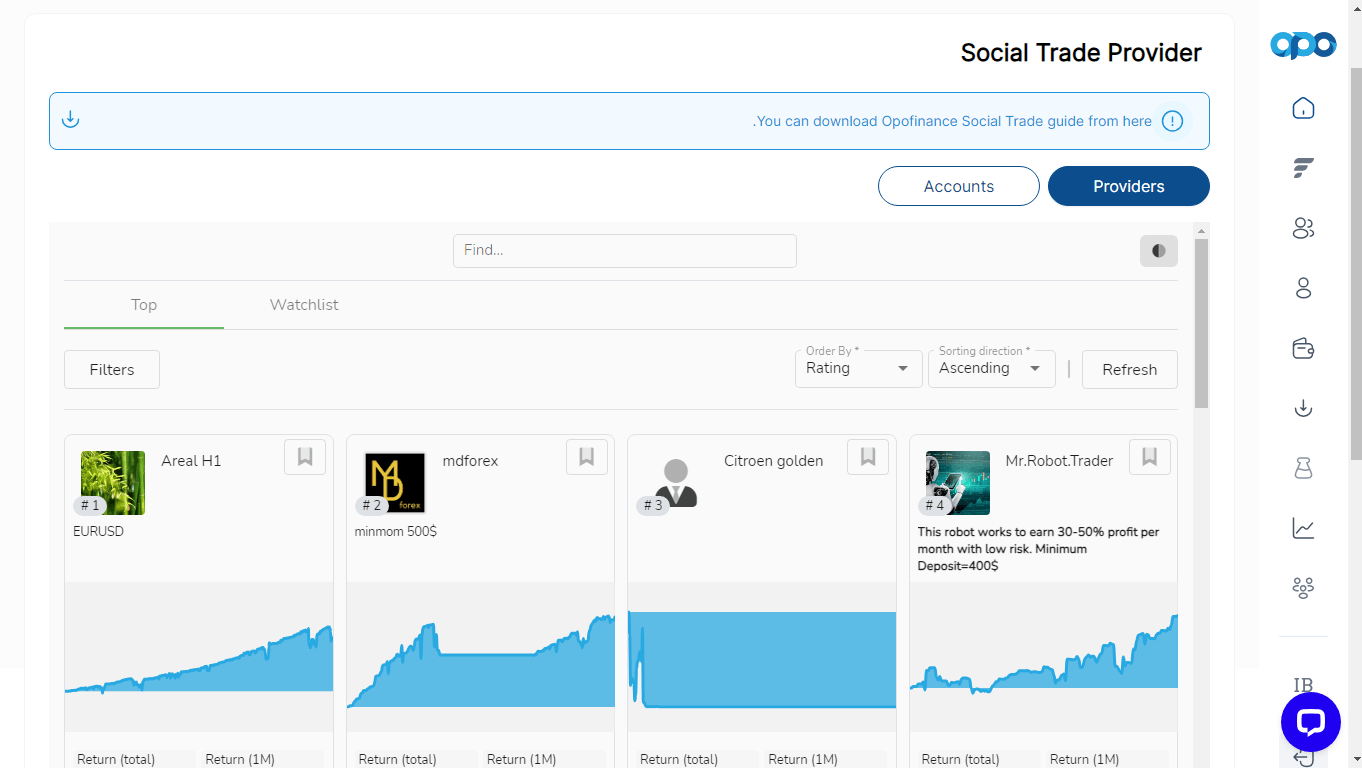Click the logout arrow icon in the sidebar
Image resolution: width=1362 pixels, height=768 pixels.
point(1302,758)
